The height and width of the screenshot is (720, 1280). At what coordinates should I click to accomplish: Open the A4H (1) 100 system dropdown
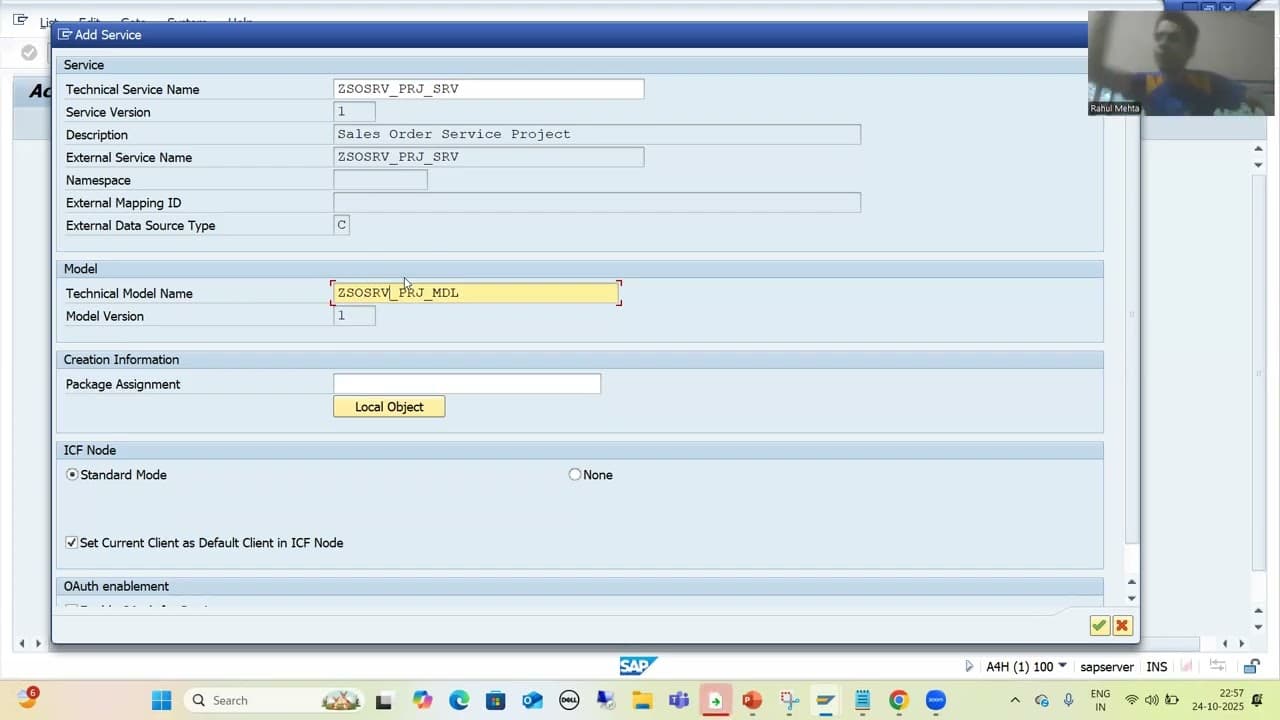tap(1026, 667)
